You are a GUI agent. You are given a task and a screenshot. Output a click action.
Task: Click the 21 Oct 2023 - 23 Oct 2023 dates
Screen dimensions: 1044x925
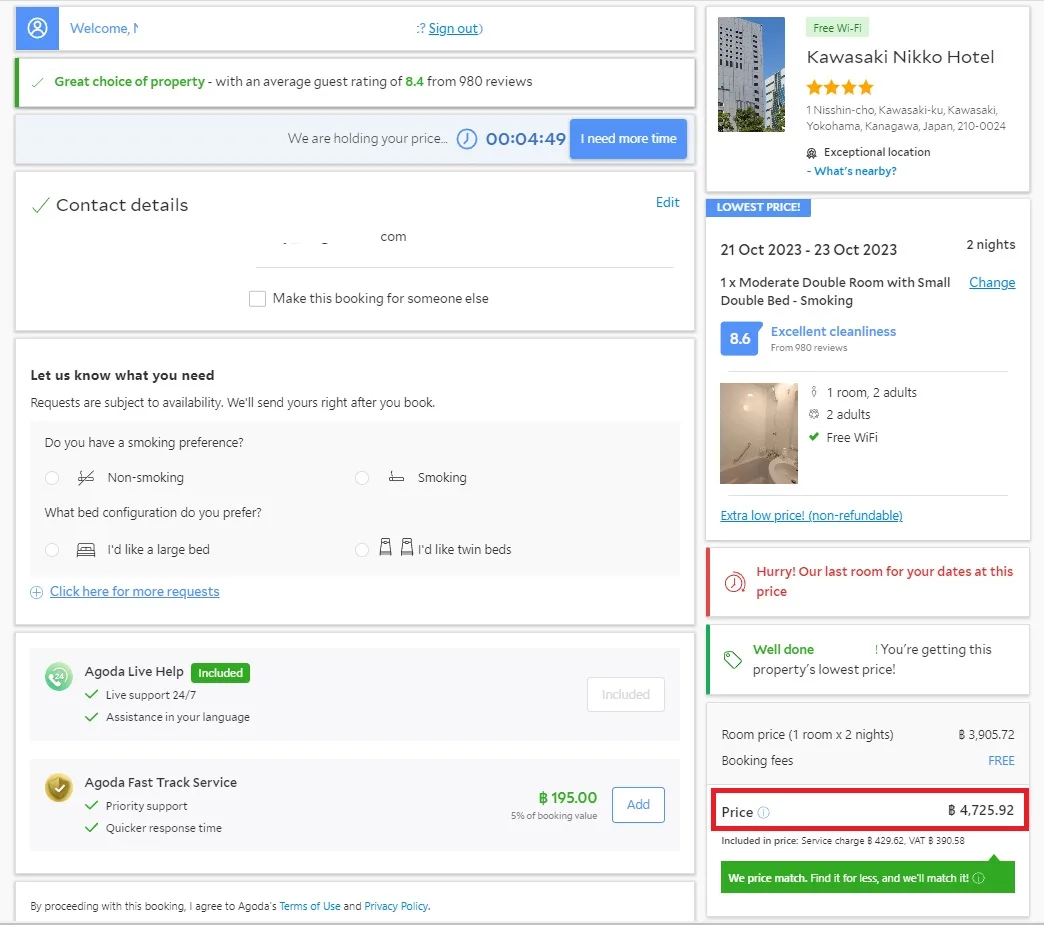pos(808,250)
